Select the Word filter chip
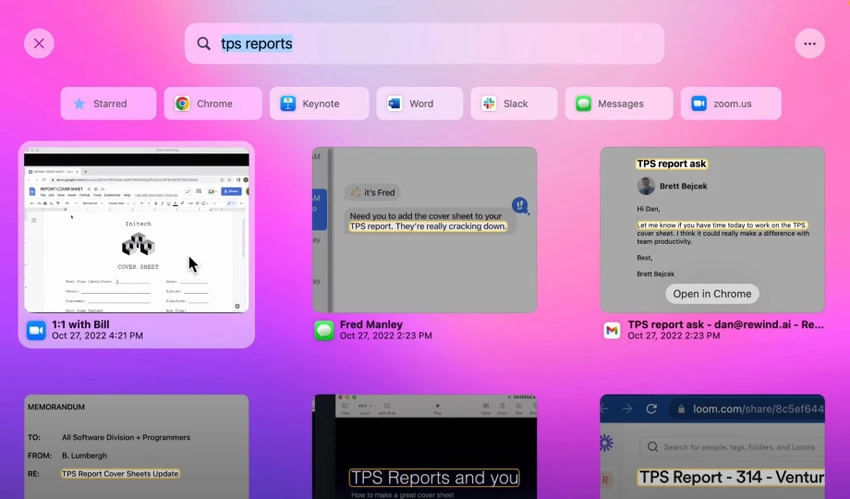Viewport: 850px width, 499px height. [420, 103]
